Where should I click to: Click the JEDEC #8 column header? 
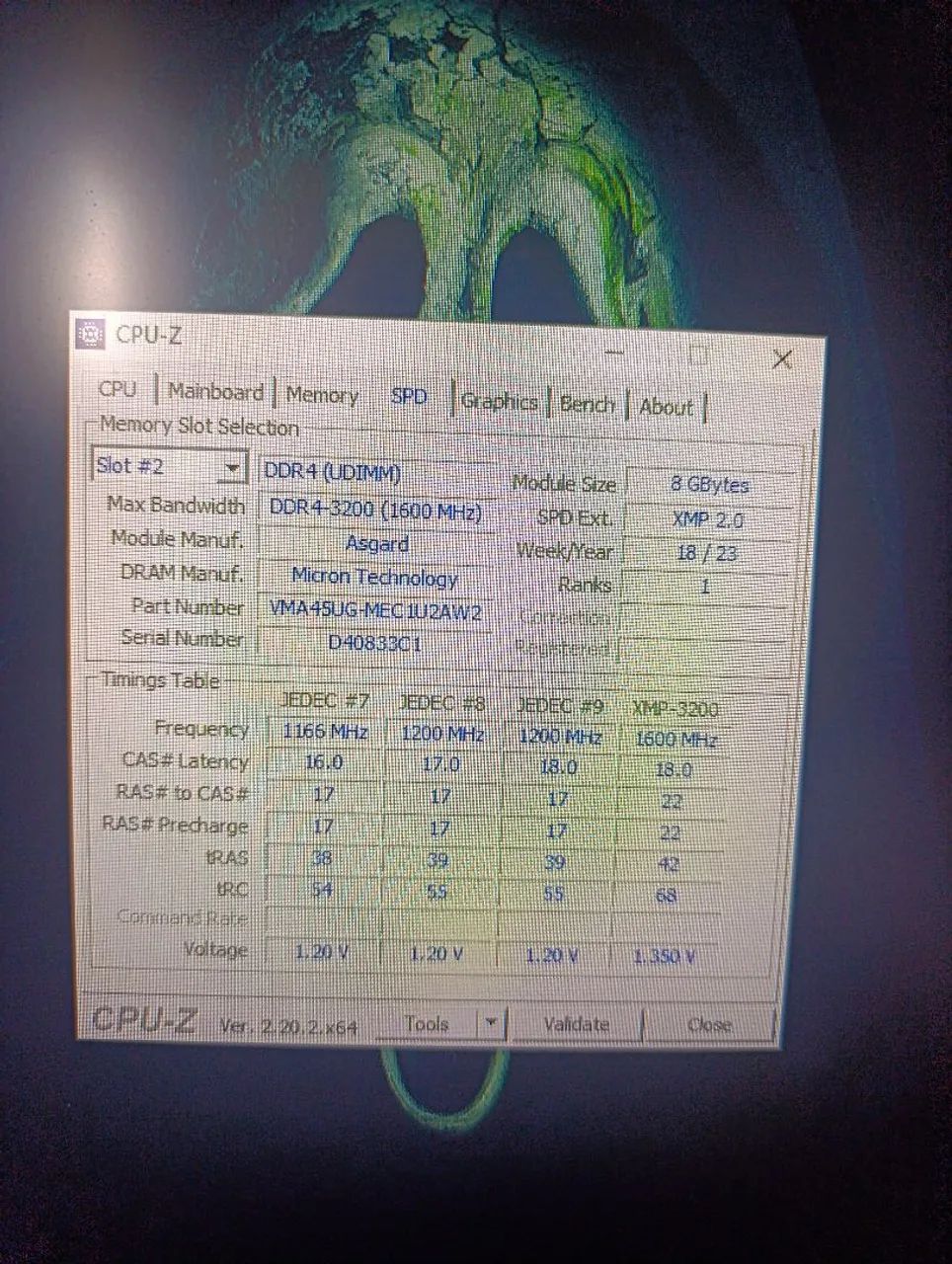[x=441, y=704]
